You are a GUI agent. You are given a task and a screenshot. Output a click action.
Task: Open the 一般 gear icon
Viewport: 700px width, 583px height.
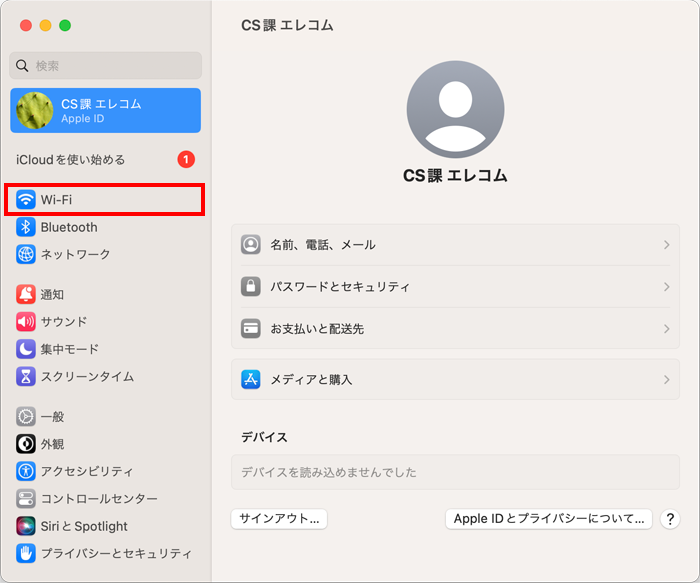(26, 416)
